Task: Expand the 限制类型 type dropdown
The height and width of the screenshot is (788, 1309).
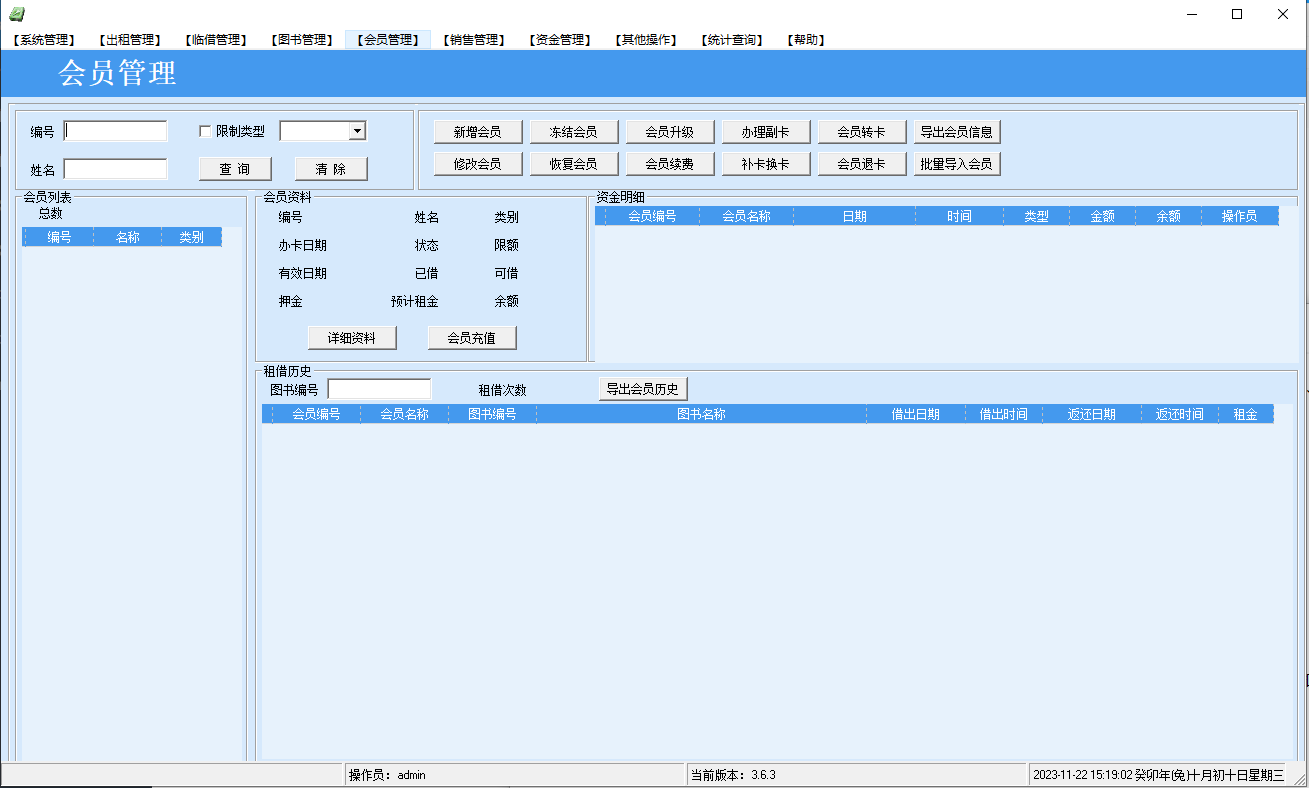Action: [357, 131]
